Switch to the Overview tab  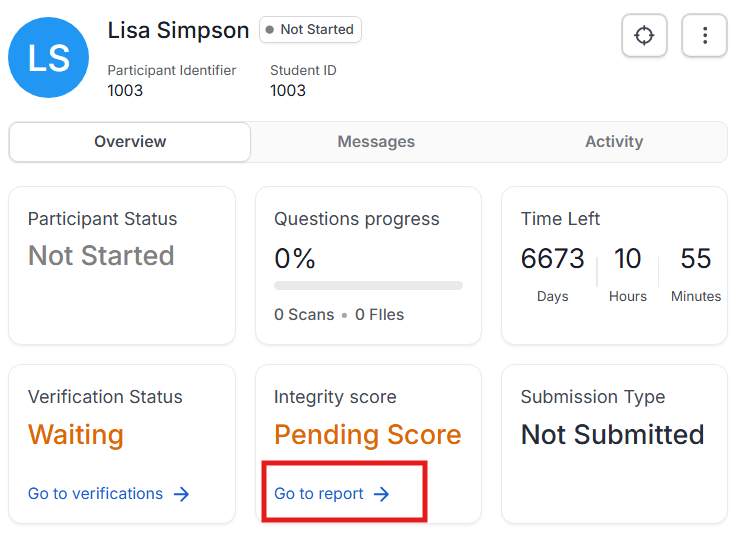(x=130, y=142)
